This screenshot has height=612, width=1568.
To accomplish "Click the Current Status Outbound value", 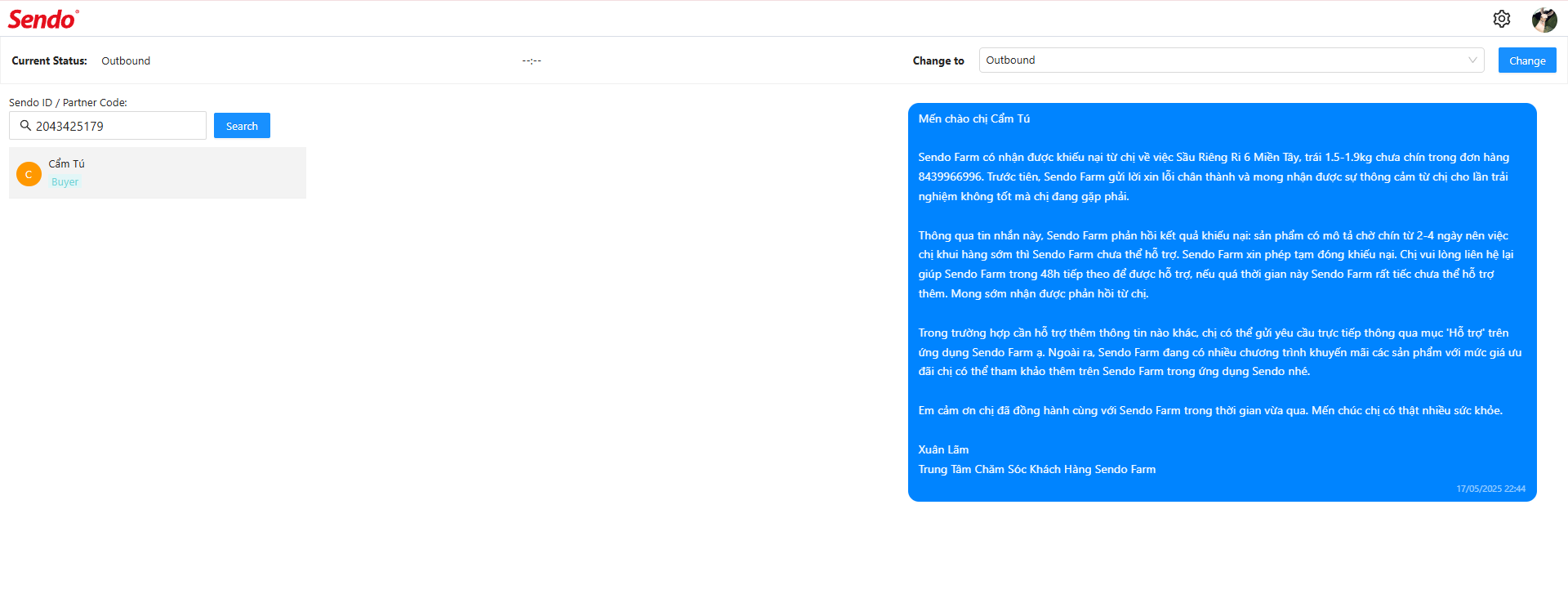I will pos(126,60).
